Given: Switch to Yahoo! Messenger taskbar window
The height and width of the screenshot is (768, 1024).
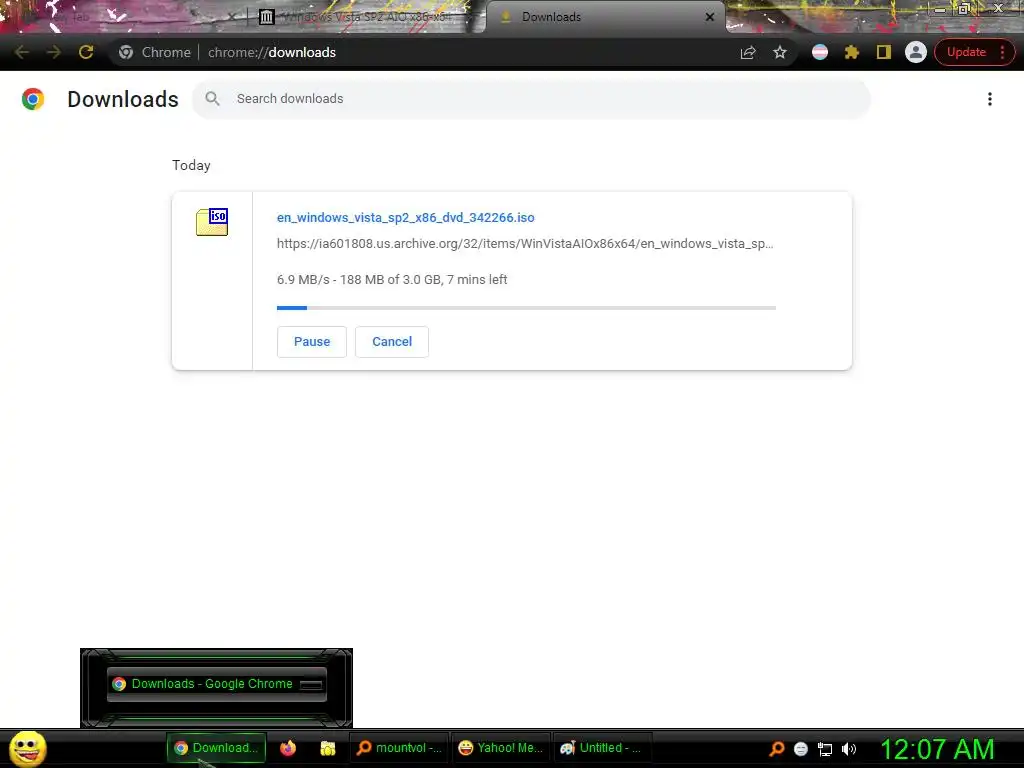Looking at the screenshot, I should pos(501,748).
